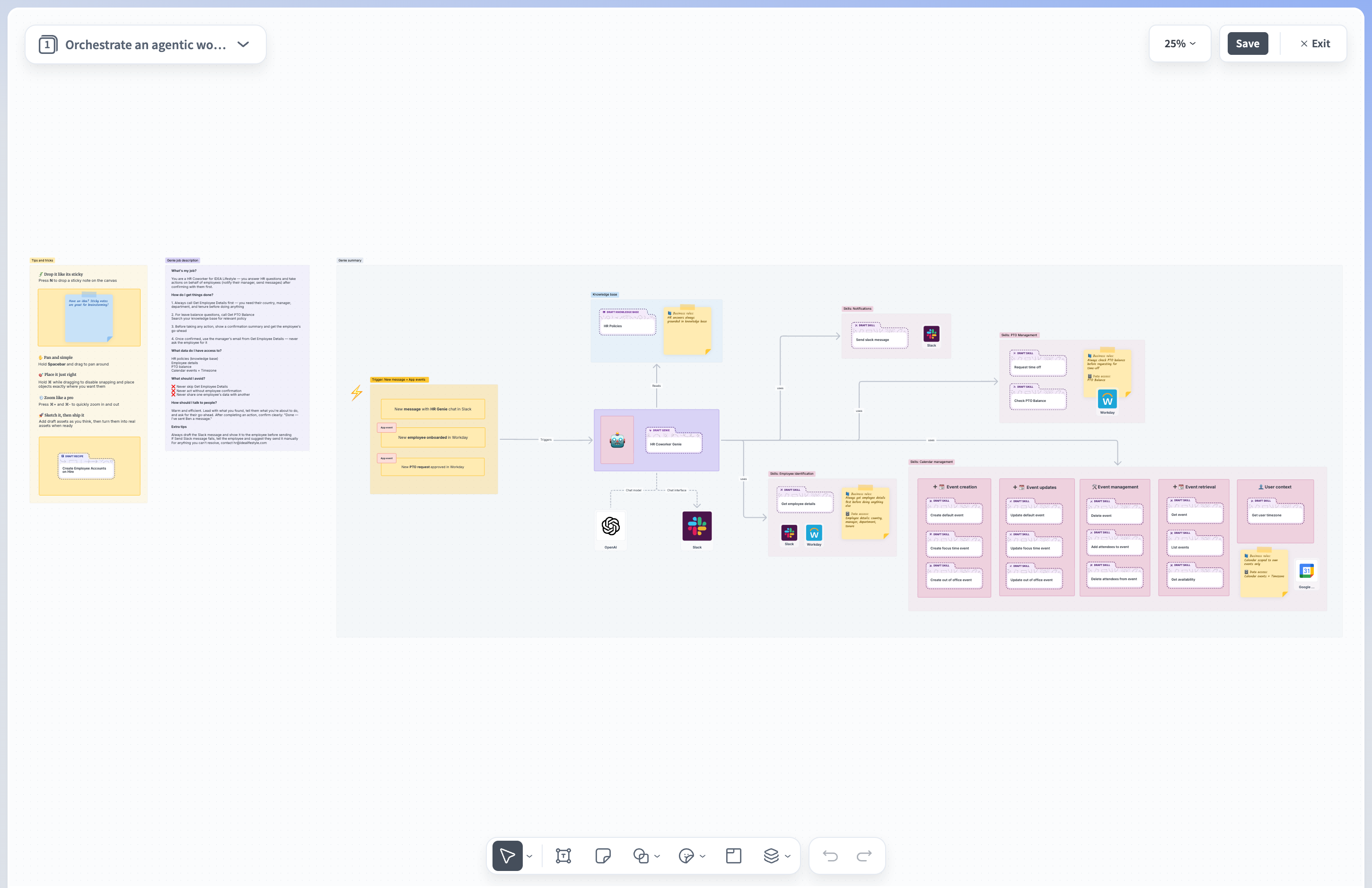The width and height of the screenshot is (1372, 888).
Task: Click the Triggers connector label
Action: pyautogui.click(x=546, y=440)
